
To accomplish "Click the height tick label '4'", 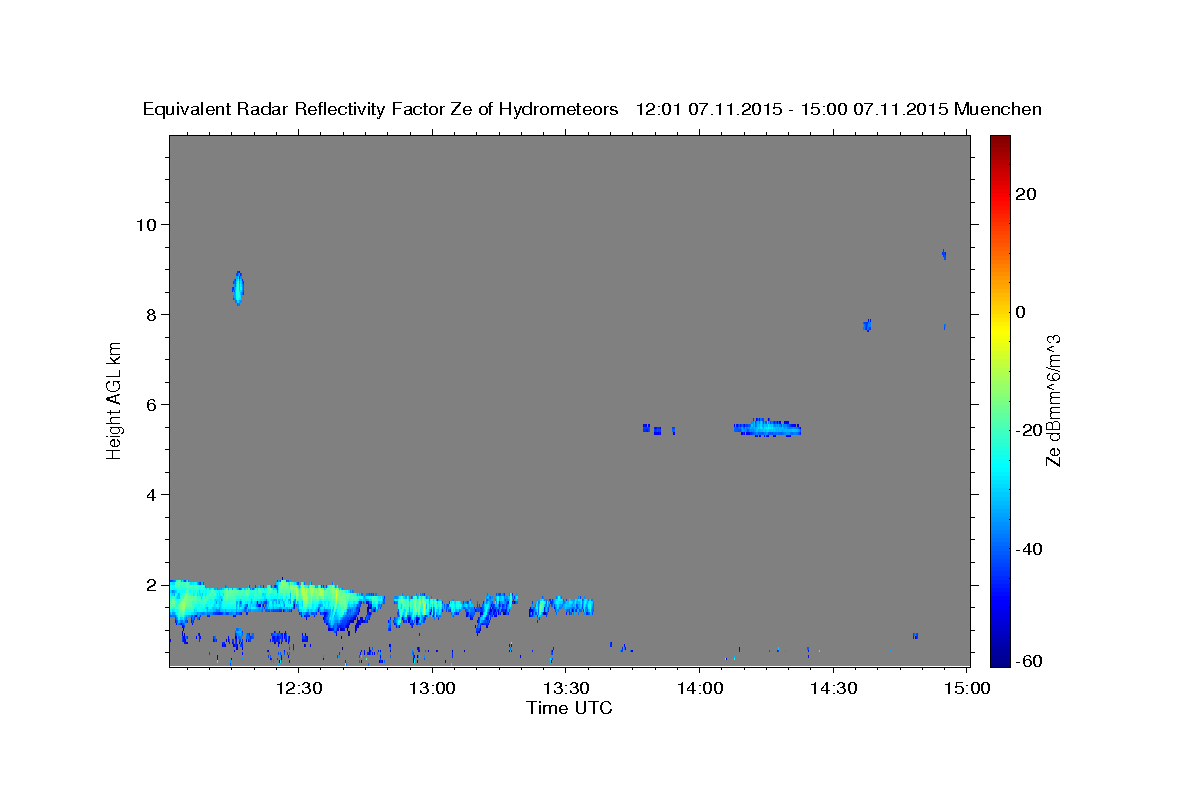I will tap(152, 495).
